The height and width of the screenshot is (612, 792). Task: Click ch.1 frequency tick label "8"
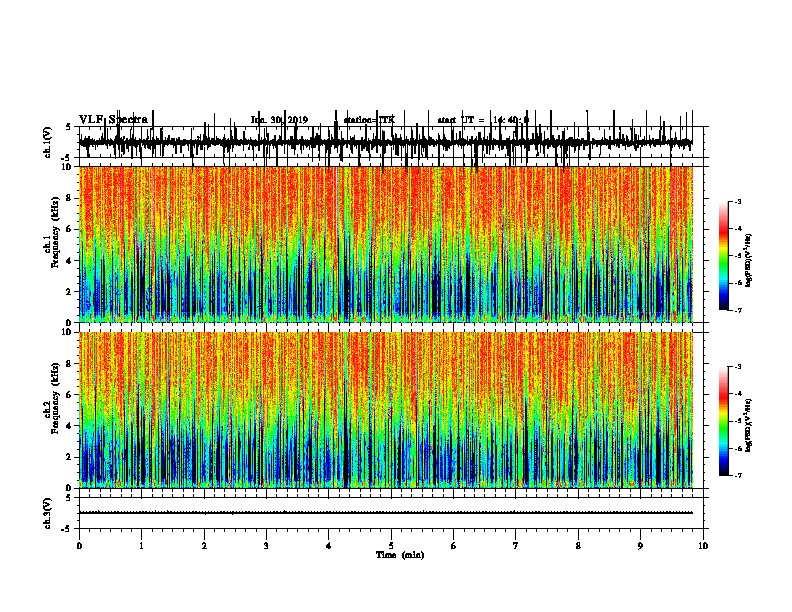[70, 198]
